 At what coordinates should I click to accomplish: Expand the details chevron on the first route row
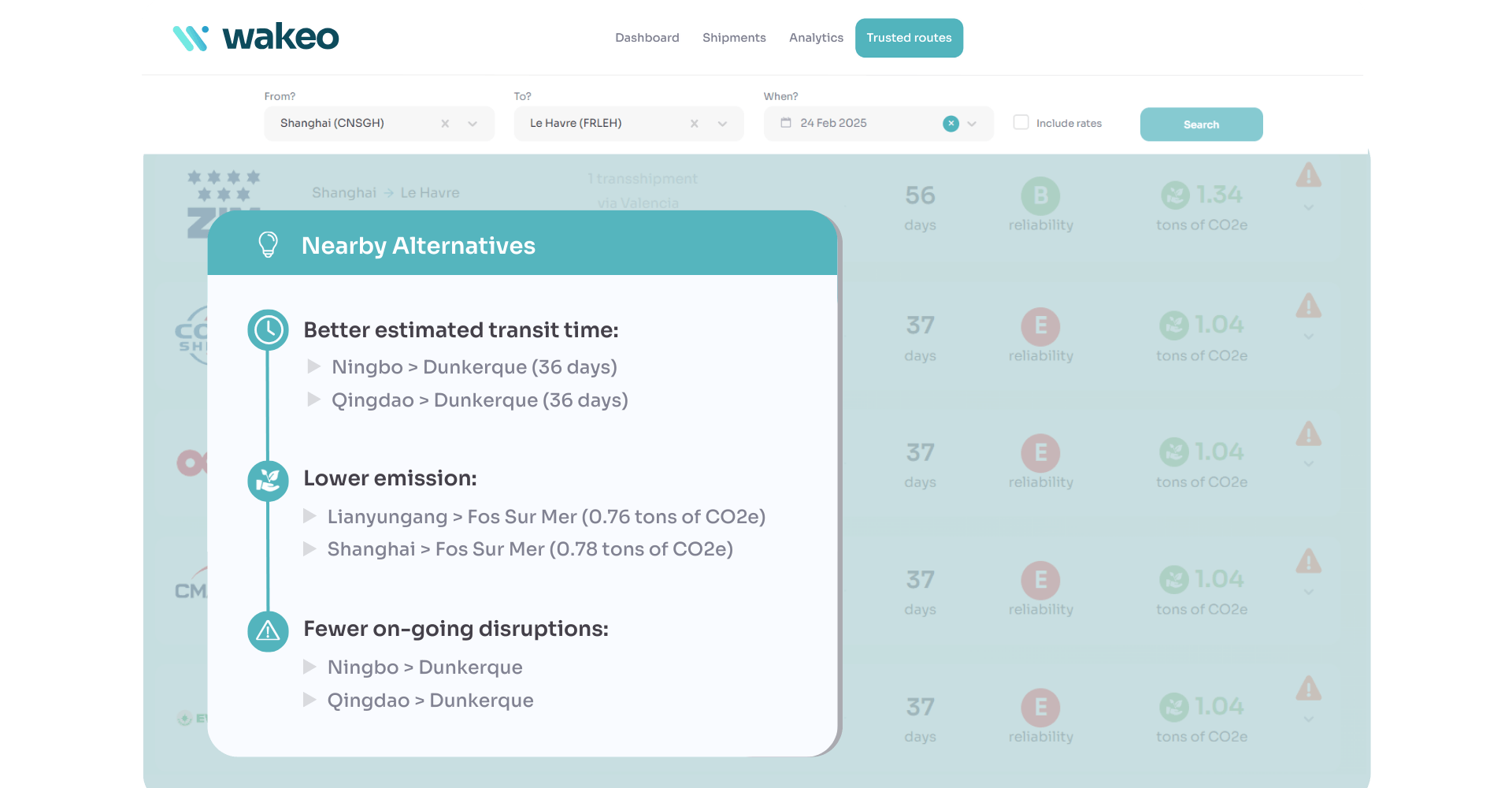point(1308,207)
